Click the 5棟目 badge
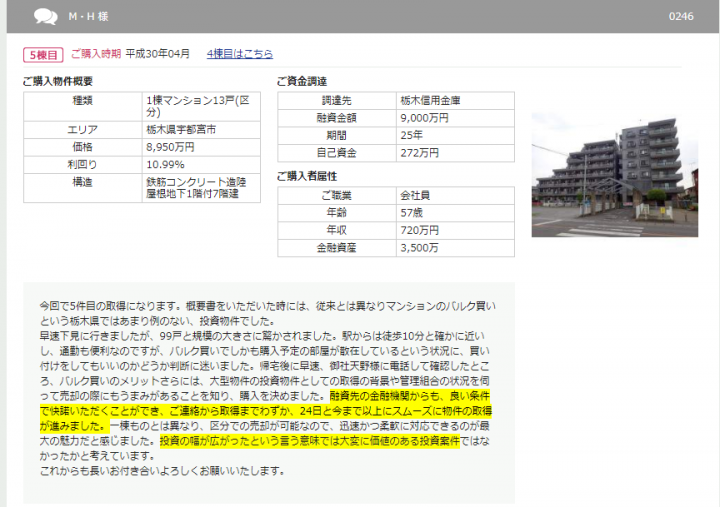Image resolution: width=720 pixels, height=507 pixels. [x=43, y=55]
